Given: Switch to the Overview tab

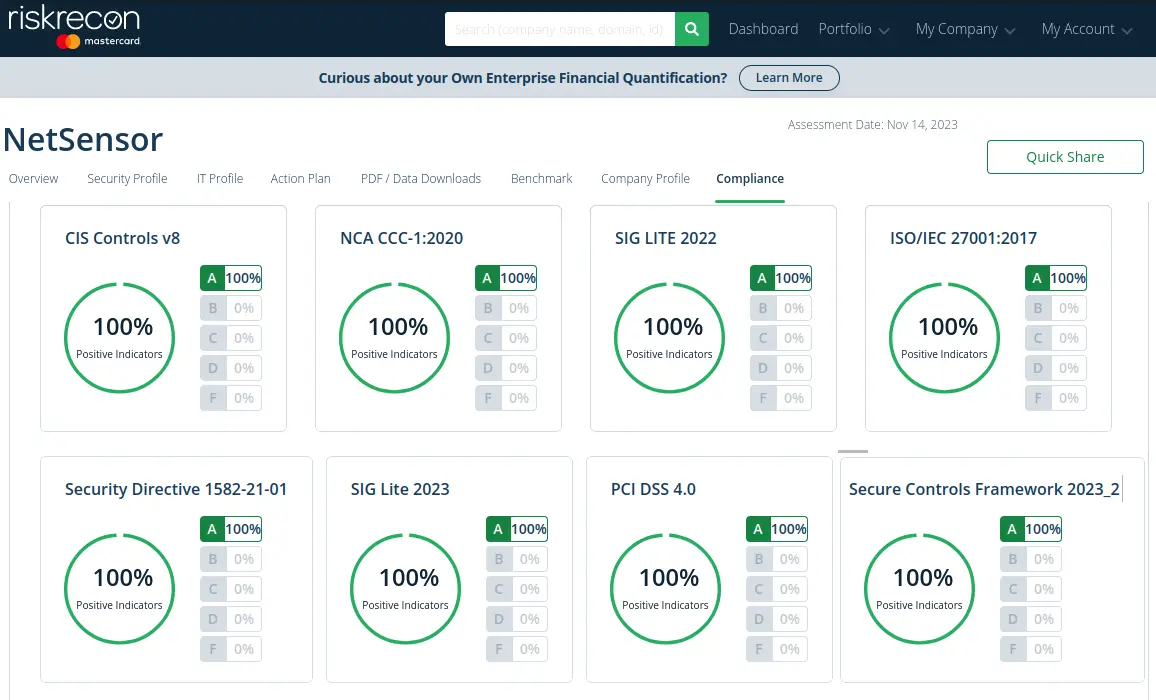Looking at the screenshot, I should coord(33,179).
